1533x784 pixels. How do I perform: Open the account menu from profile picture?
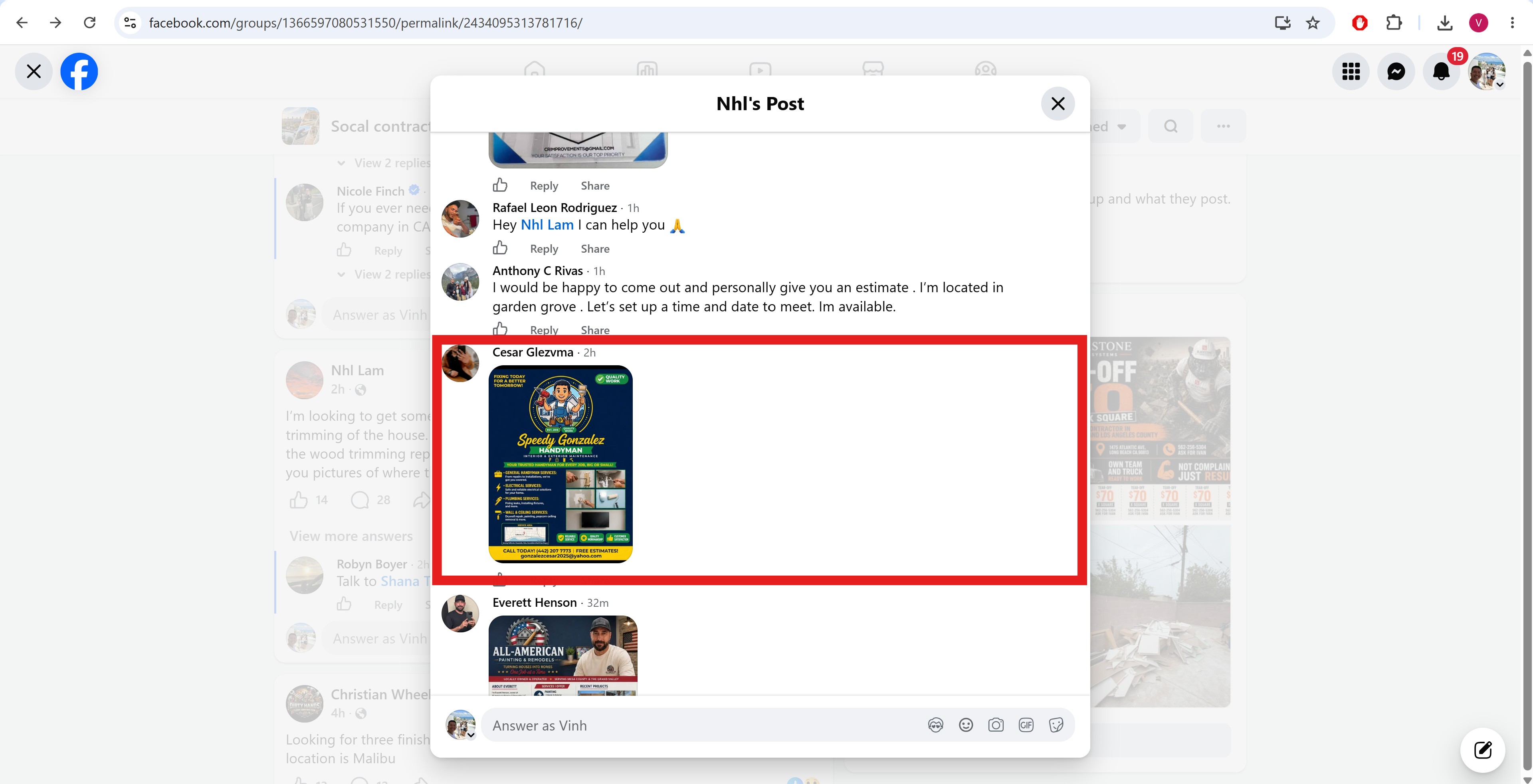[1487, 71]
